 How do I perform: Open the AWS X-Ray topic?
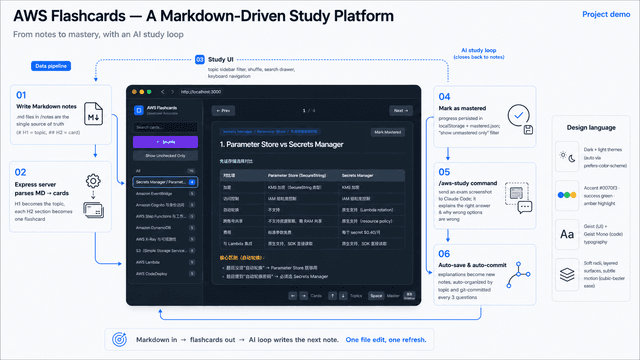point(165,239)
